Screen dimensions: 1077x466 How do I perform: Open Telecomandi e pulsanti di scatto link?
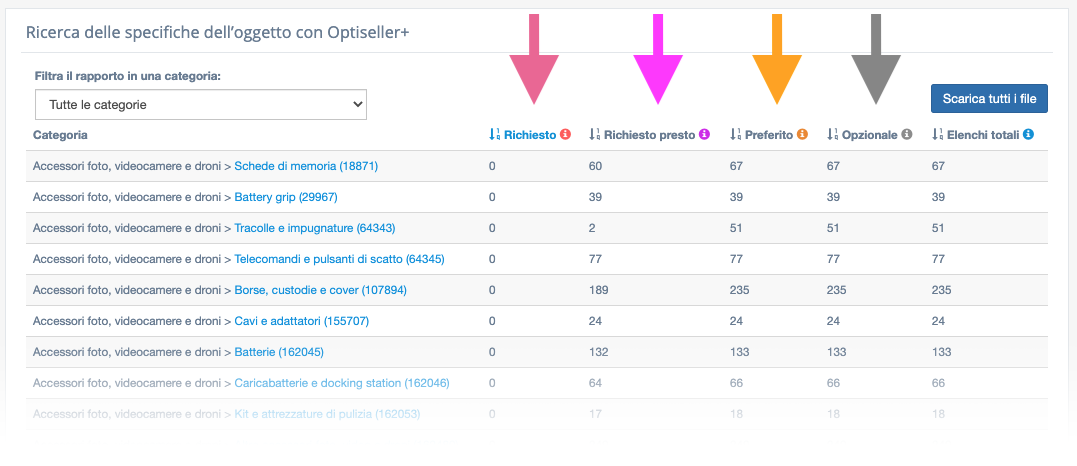pyautogui.click(x=339, y=259)
